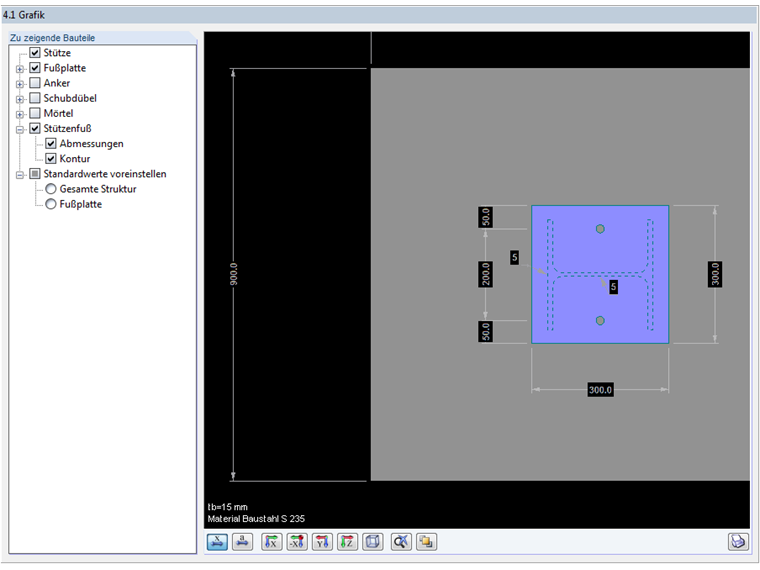The height and width of the screenshot is (570, 760).
Task: Click the tb=15 mm info text
Action: [228, 507]
